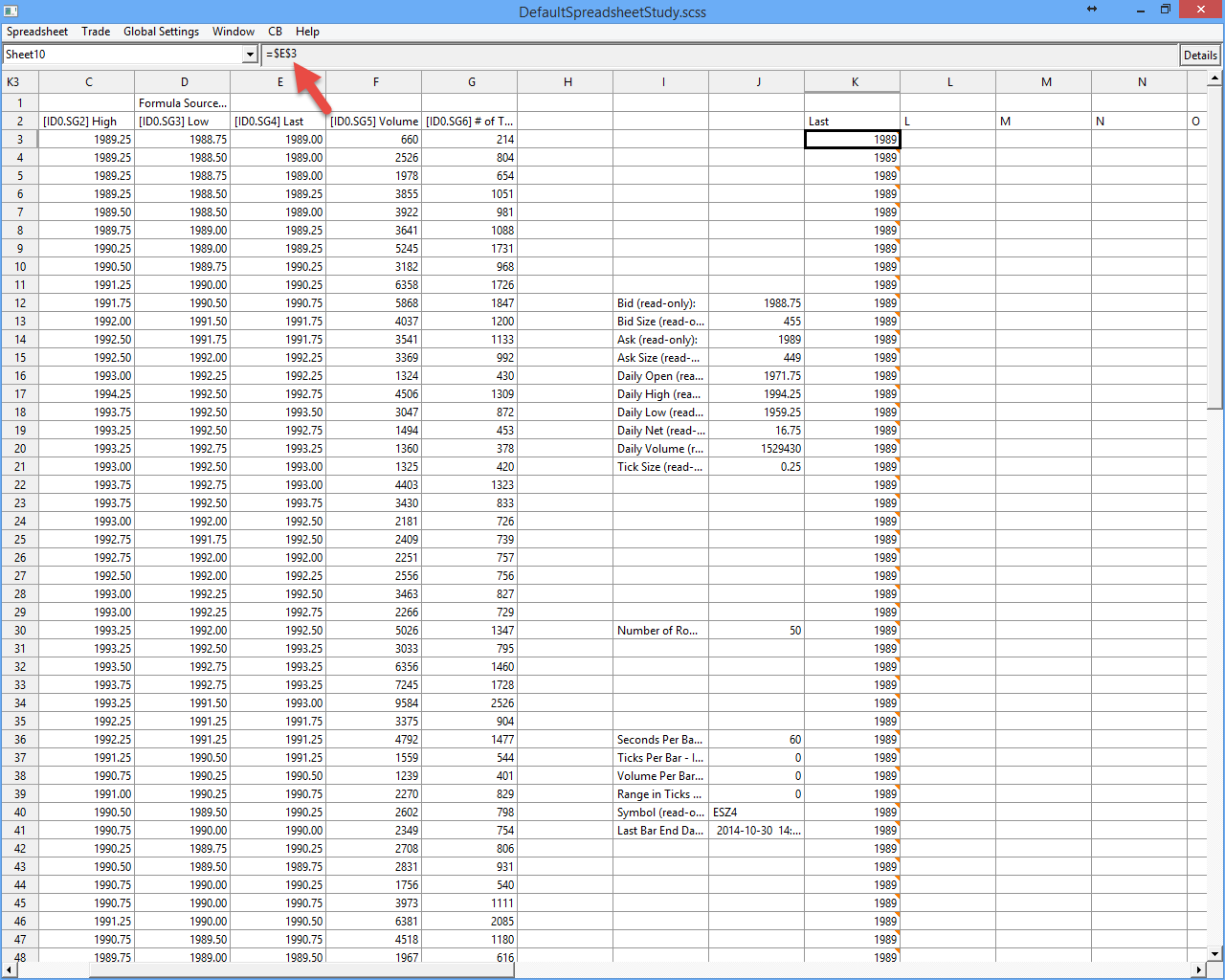The height and width of the screenshot is (980, 1225).
Task: Select the "Bid (read-only):" label cell
Action: click(661, 303)
